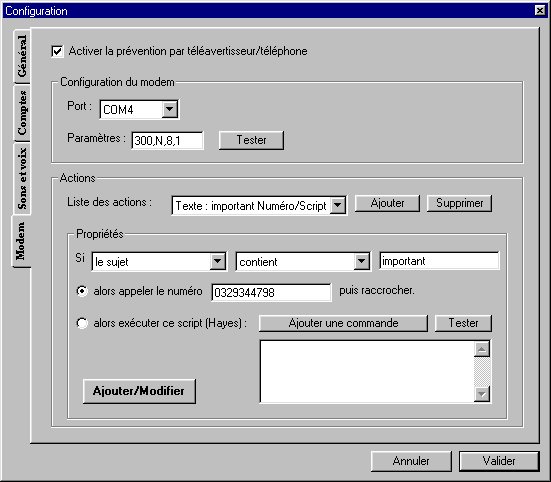551x482 pixels.
Task: Click the phone number field 0329344798
Action: click(x=271, y=292)
